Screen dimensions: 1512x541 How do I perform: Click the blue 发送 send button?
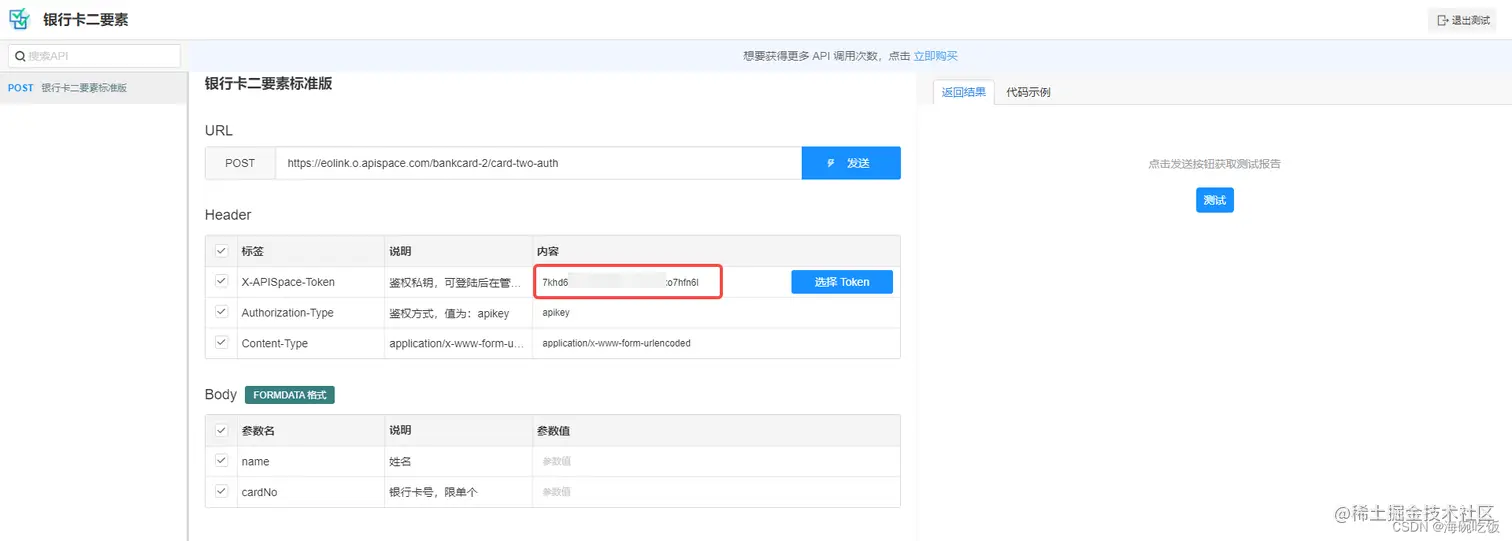pyautogui.click(x=851, y=163)
